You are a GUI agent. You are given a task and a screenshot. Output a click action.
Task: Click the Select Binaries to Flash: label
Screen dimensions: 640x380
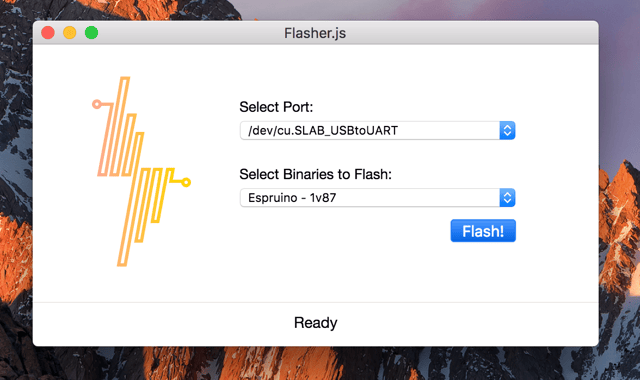[x=316, y=174]
